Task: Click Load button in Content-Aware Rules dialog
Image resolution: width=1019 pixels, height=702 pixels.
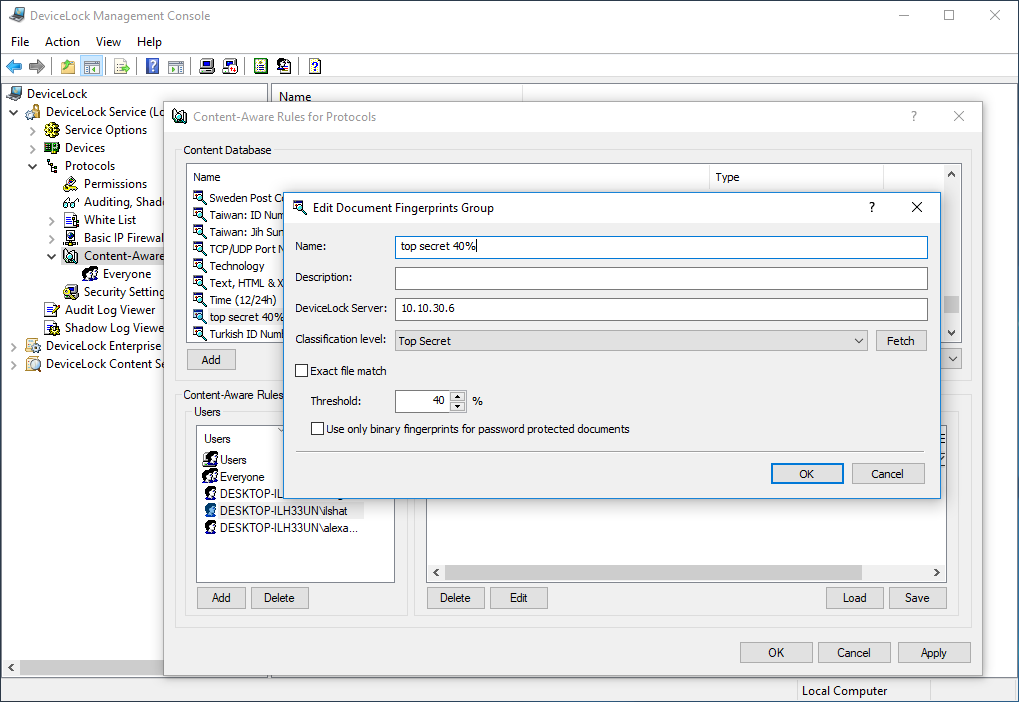Action: tap(855, 598)
